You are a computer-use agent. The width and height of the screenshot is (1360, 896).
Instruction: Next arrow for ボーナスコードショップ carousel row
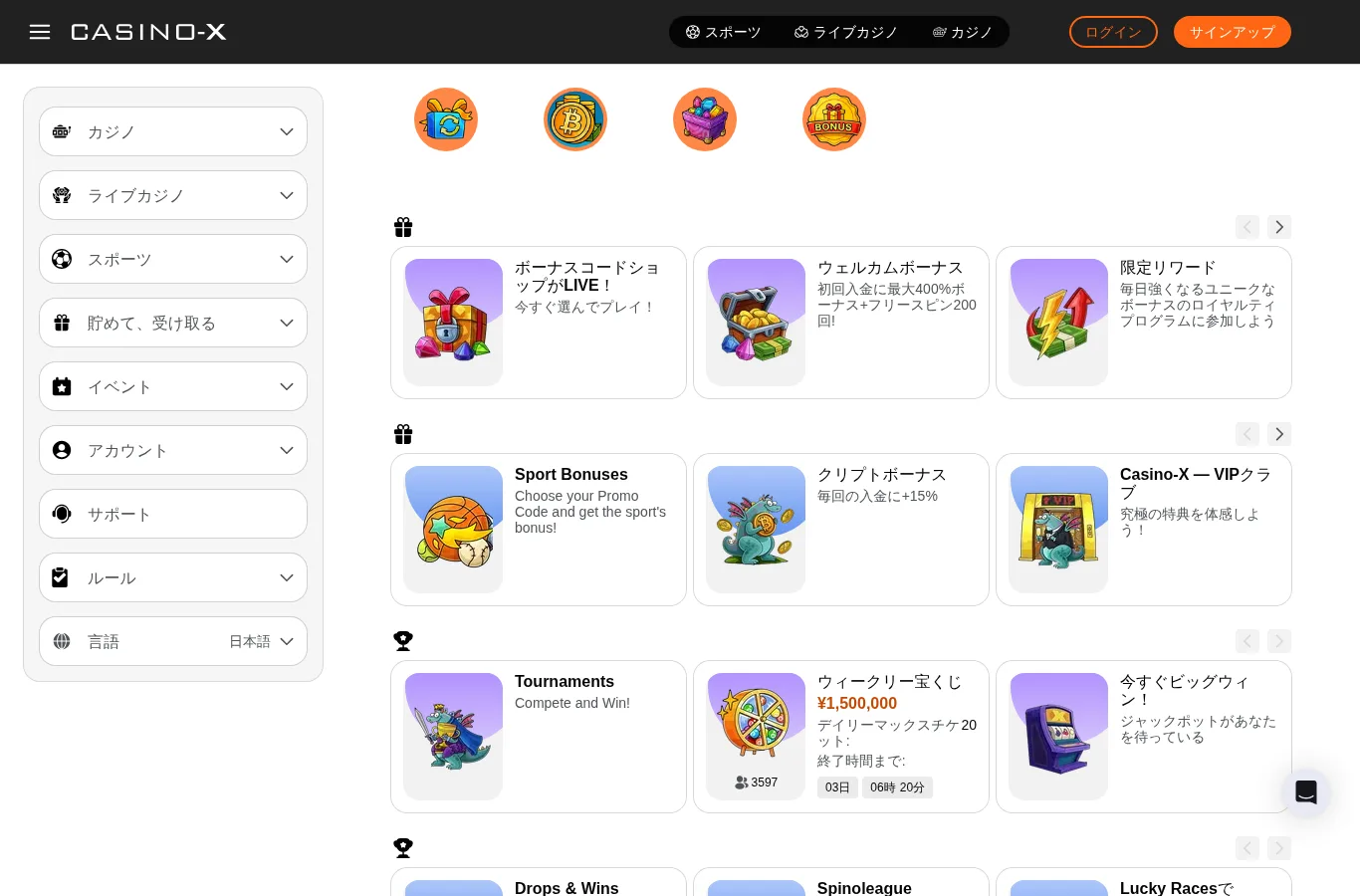click(1279, 227)
